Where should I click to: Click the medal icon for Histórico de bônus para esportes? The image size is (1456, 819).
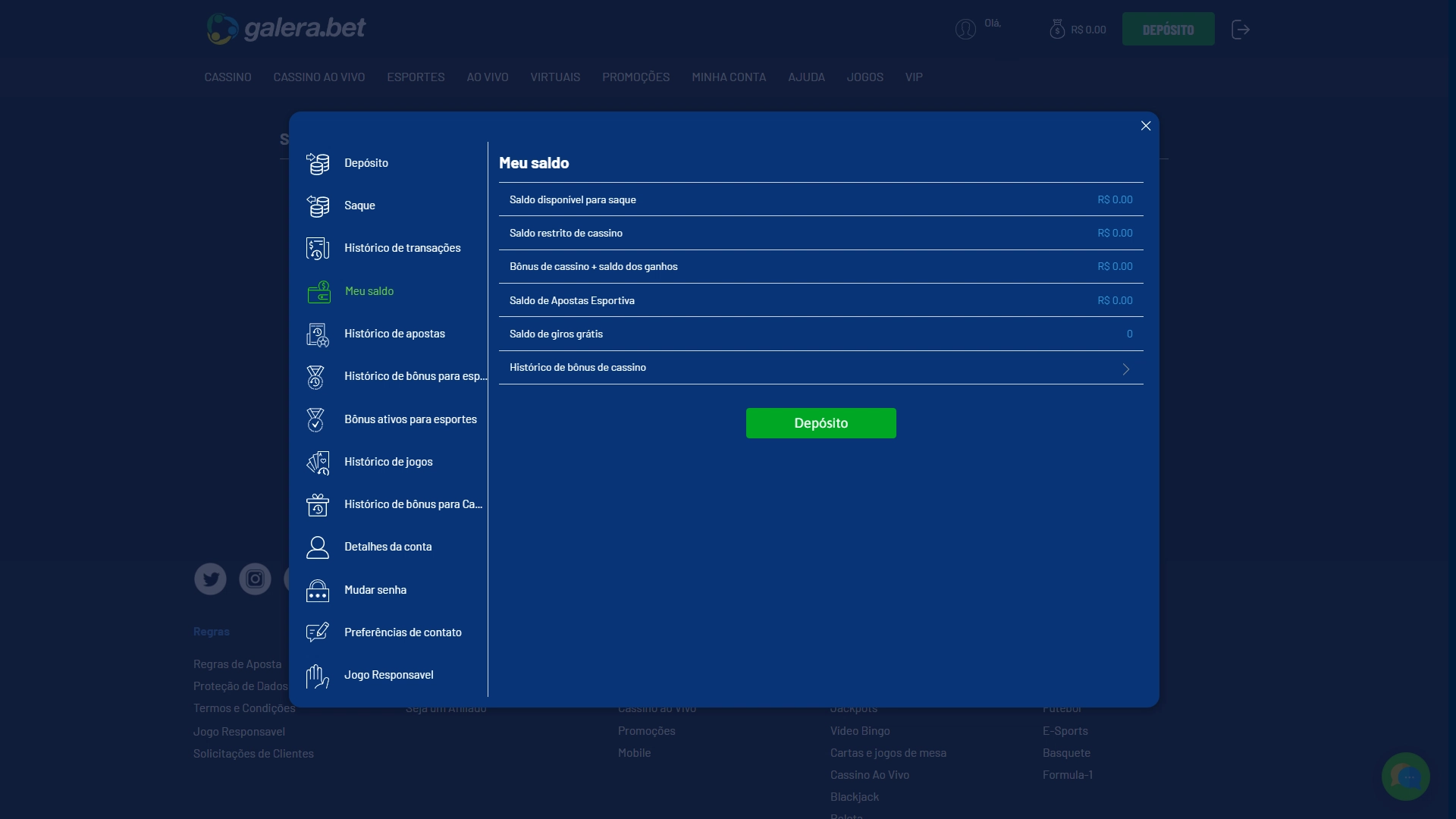tap(315, 377)
